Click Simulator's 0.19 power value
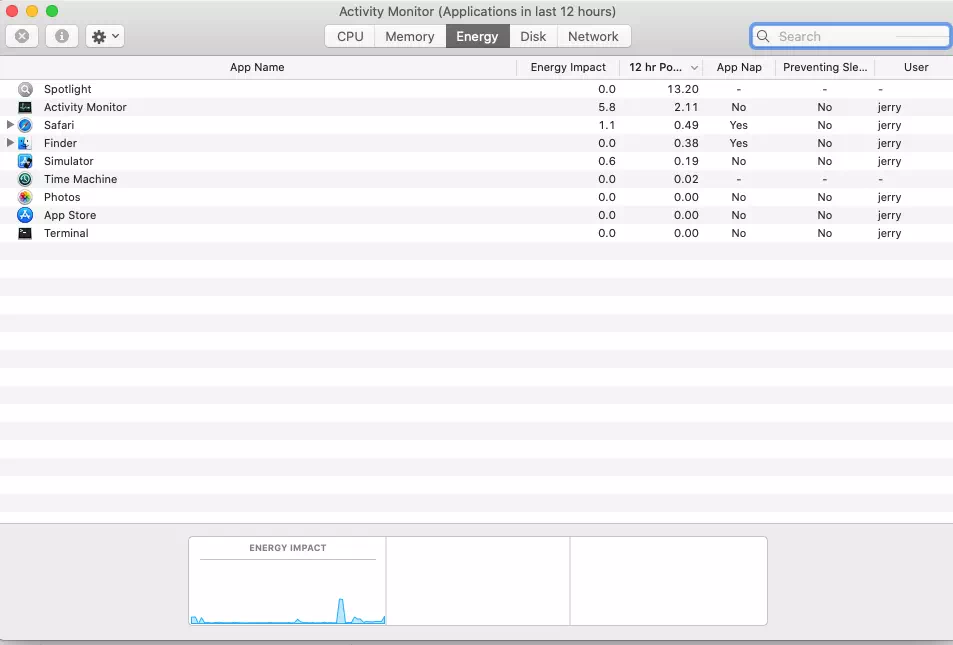The image size is (953, 645). [686, 161]
